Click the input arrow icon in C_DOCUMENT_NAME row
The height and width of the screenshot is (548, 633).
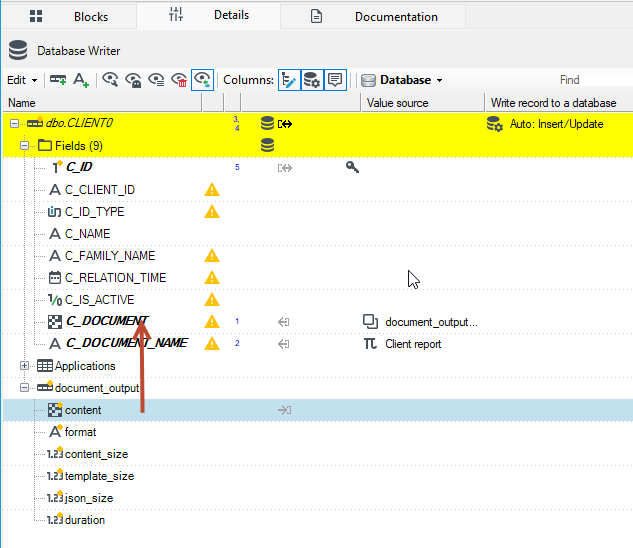[x=283, y=344]
